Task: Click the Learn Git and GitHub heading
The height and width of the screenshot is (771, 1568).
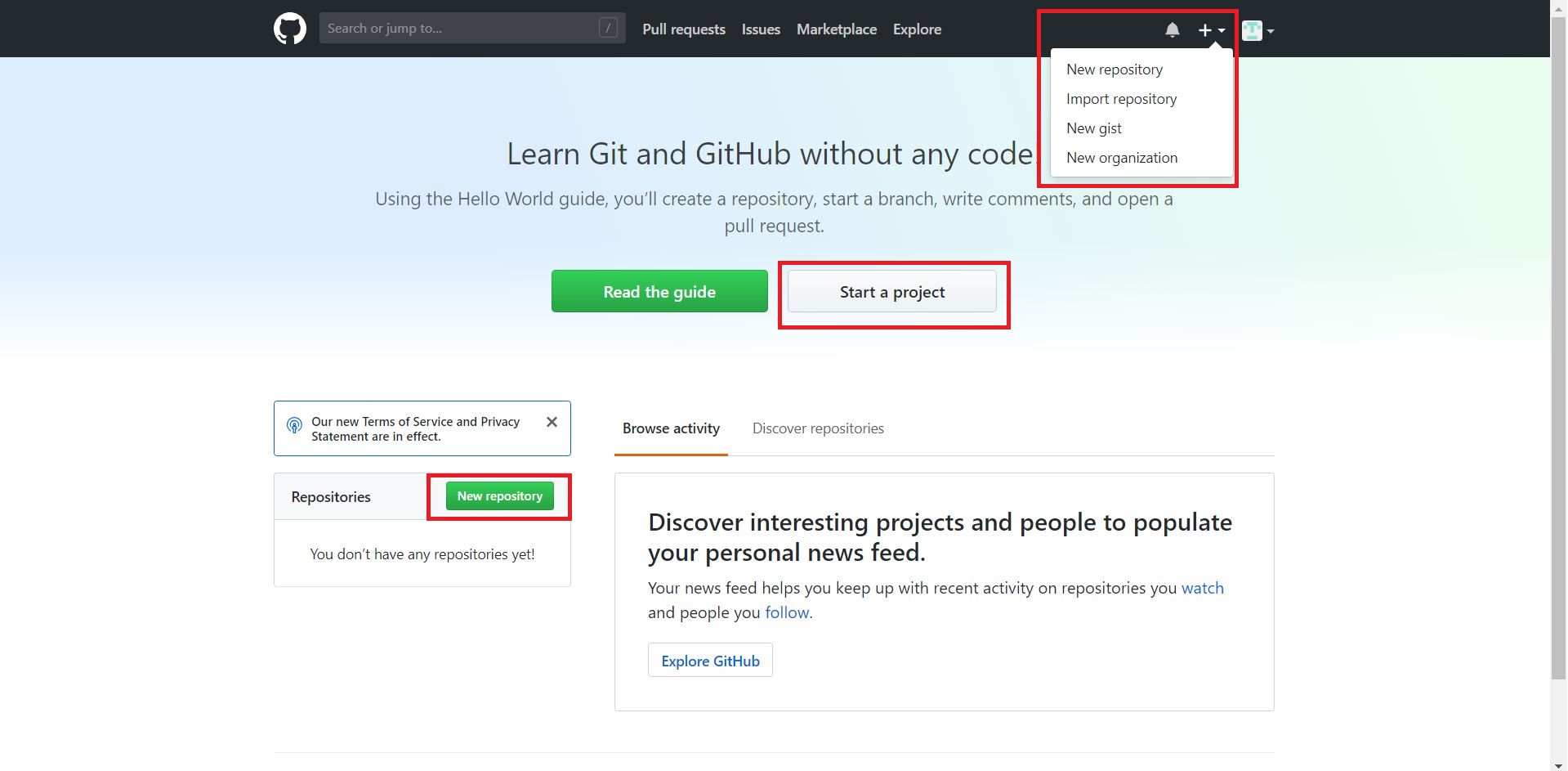Action: click(774, 154)
